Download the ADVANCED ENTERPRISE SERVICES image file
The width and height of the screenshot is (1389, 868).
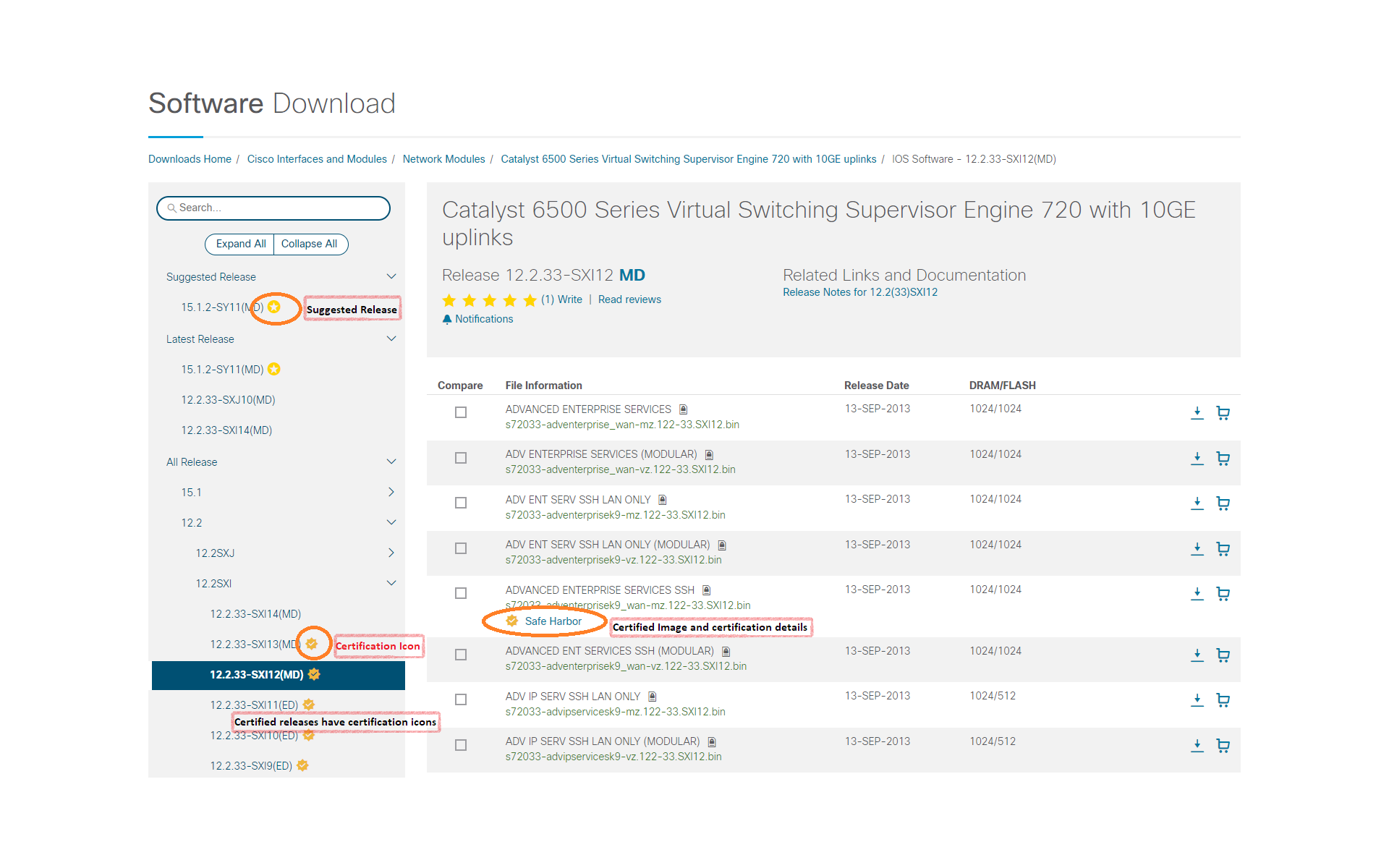[x=1197, y=412]
